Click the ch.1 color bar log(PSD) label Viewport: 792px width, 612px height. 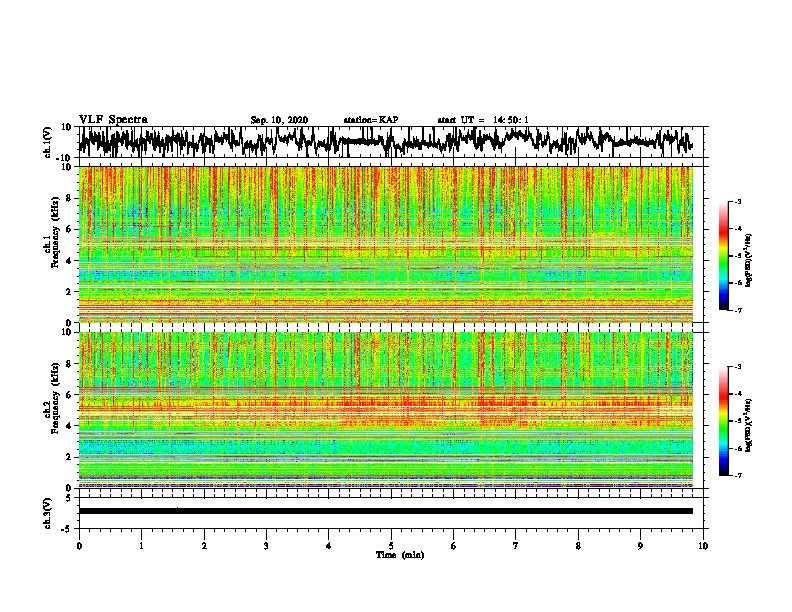click(x=749, y=260)
